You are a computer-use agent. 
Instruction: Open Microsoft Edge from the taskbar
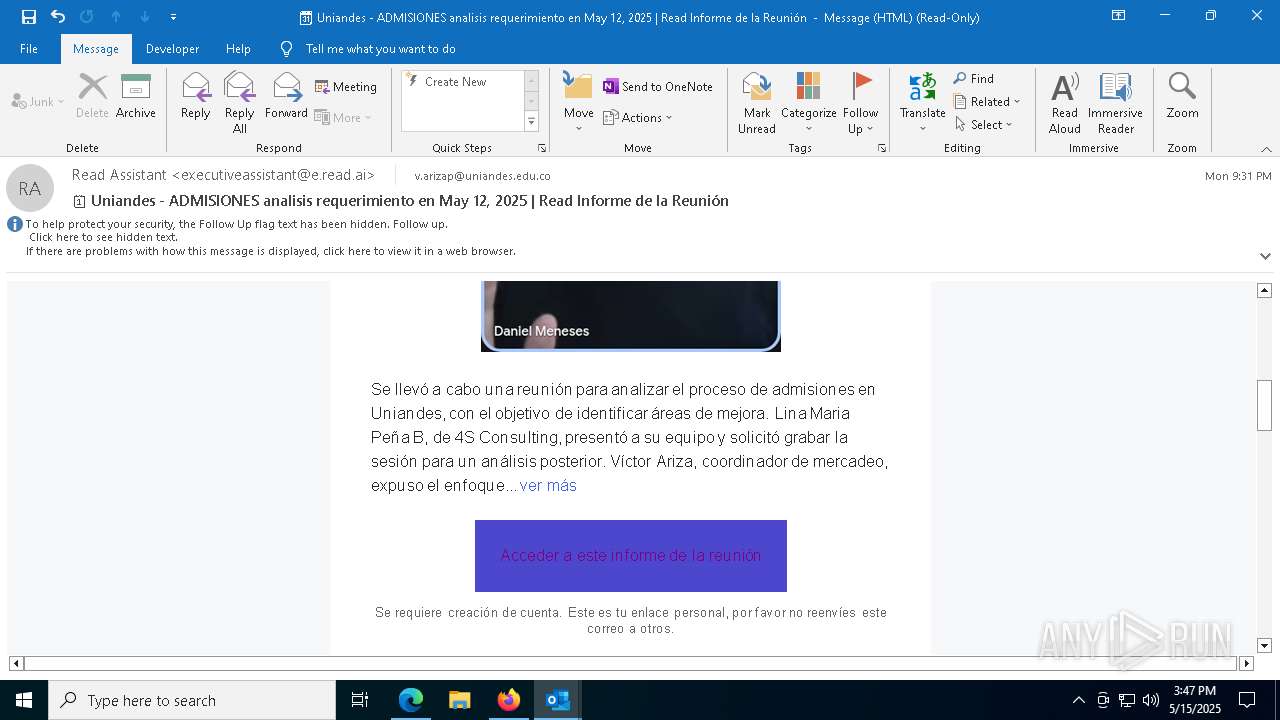(x=411, y=700)
